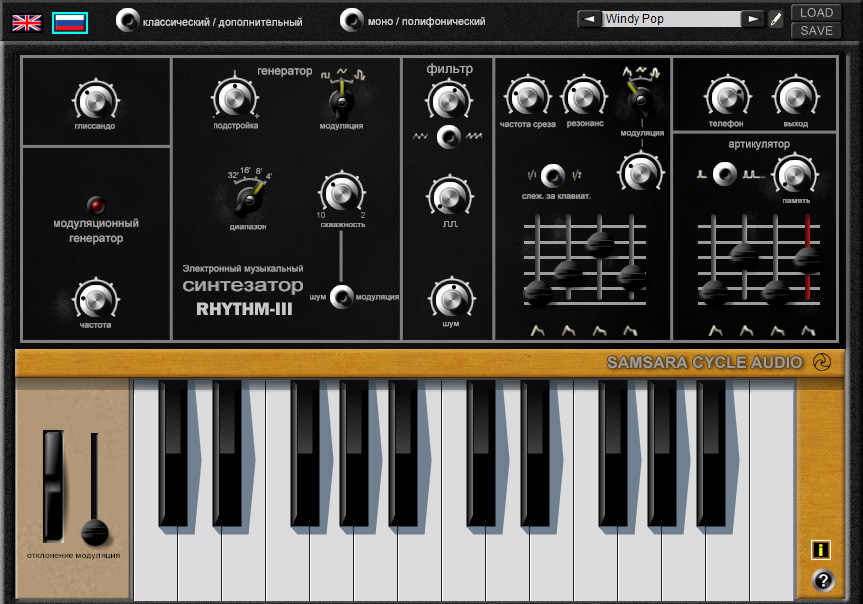The width and height of the screenshot is (863, 604).
Task: Play the last white key on keyboard
Action: coord(772,490)
